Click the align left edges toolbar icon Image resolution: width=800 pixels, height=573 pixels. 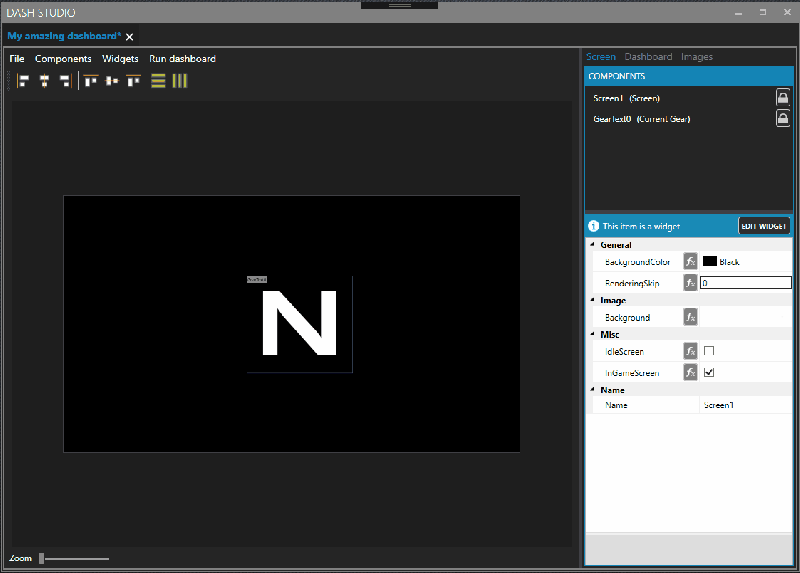23,81
